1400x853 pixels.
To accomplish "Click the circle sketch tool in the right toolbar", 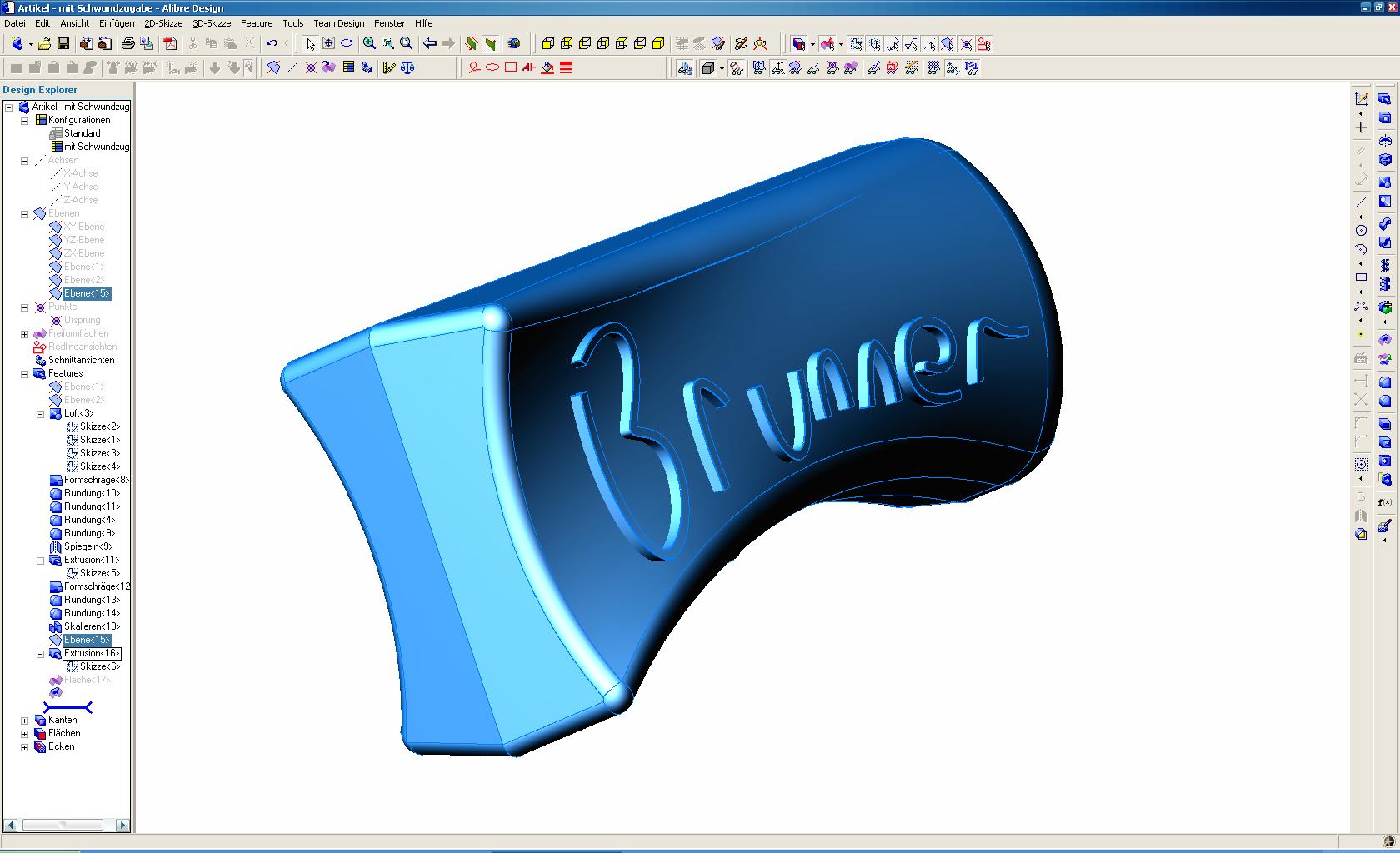I will point(1361,230).
